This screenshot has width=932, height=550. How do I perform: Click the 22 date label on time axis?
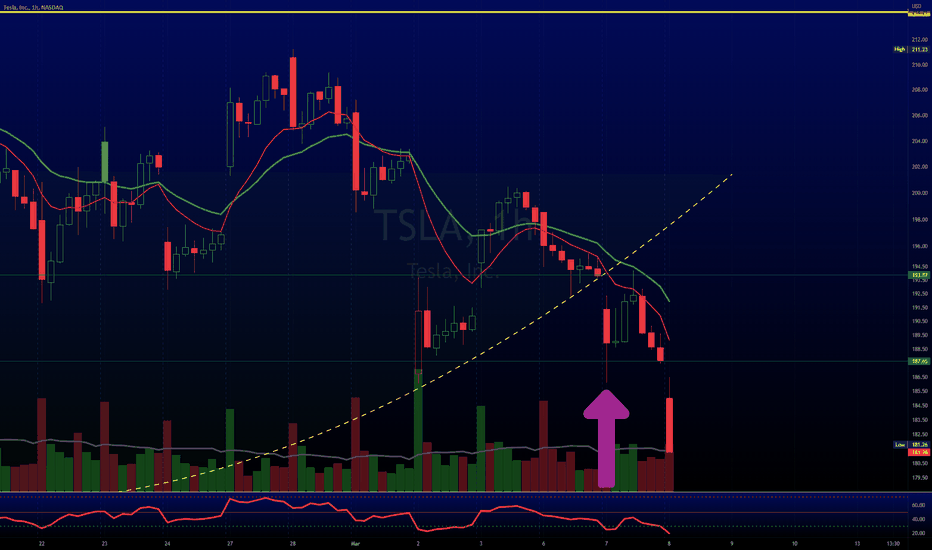42,543
